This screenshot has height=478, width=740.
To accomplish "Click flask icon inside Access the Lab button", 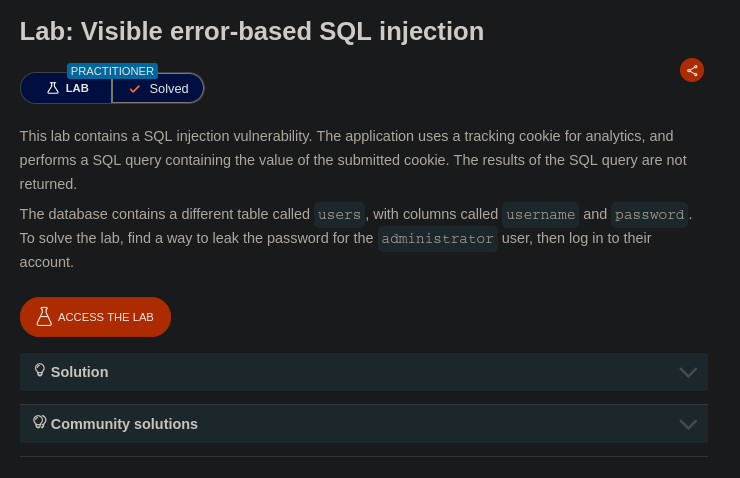I will point(44,317).
